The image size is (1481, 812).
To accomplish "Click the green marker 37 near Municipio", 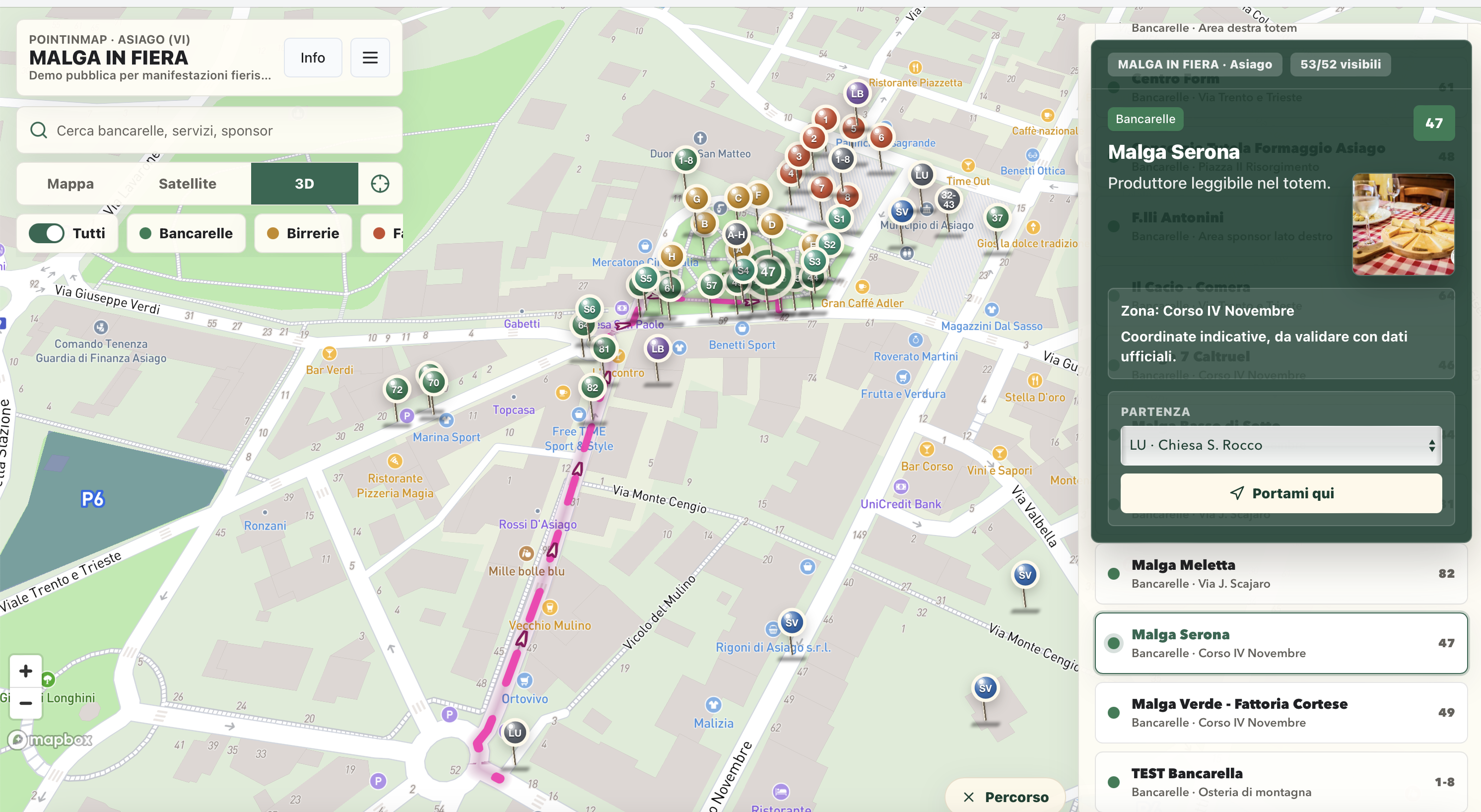I will point(997,217).
